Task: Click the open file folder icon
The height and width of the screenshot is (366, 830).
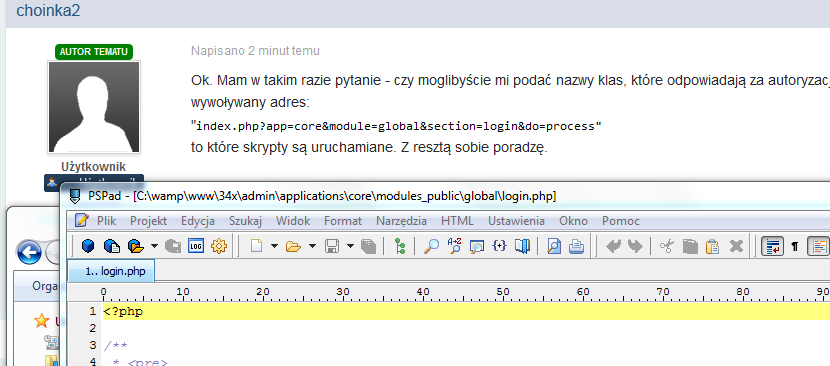Action: [x=293, y=246]
